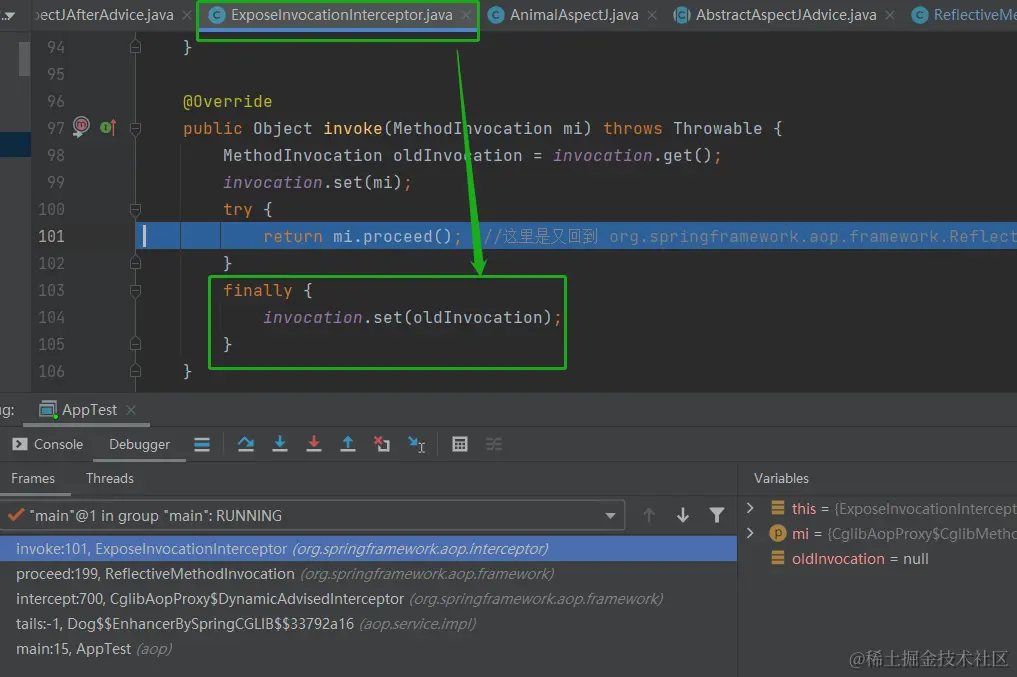Switch to the Debugger tab
The image size is (1017, 677).
click(139, 444)
